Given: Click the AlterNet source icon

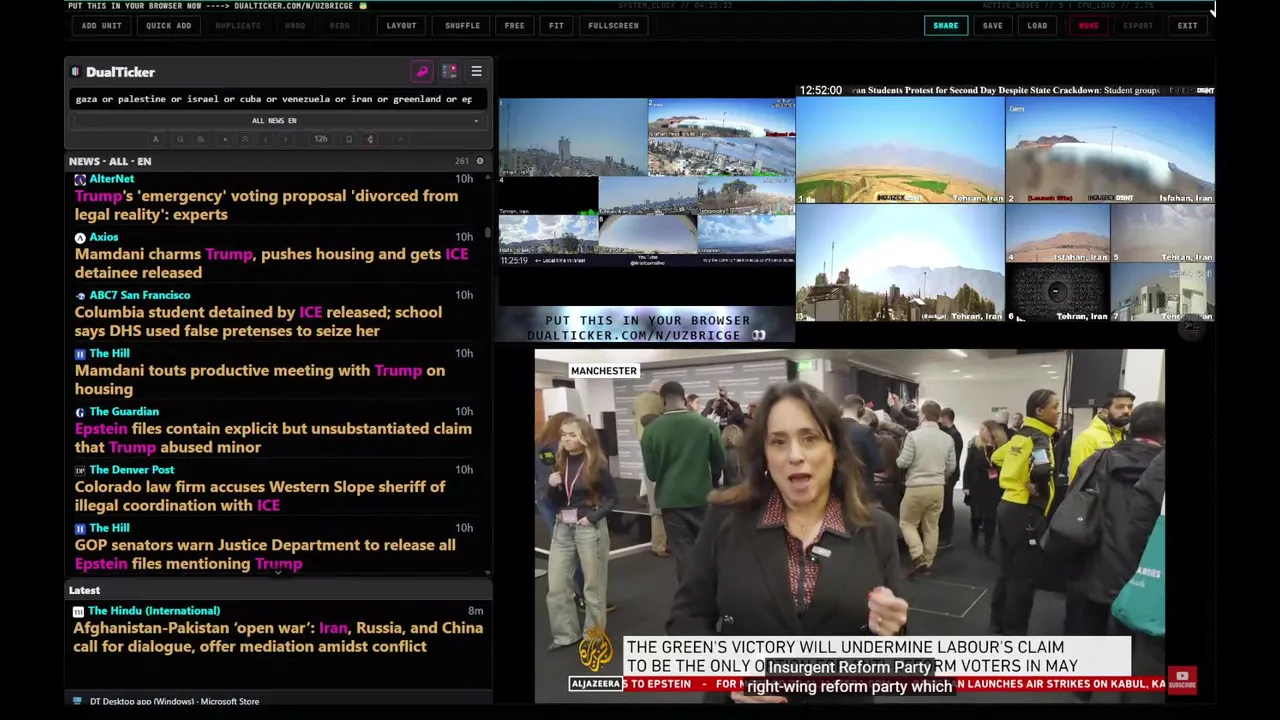Looking at the screenshot, I should (x=80, y=179).
